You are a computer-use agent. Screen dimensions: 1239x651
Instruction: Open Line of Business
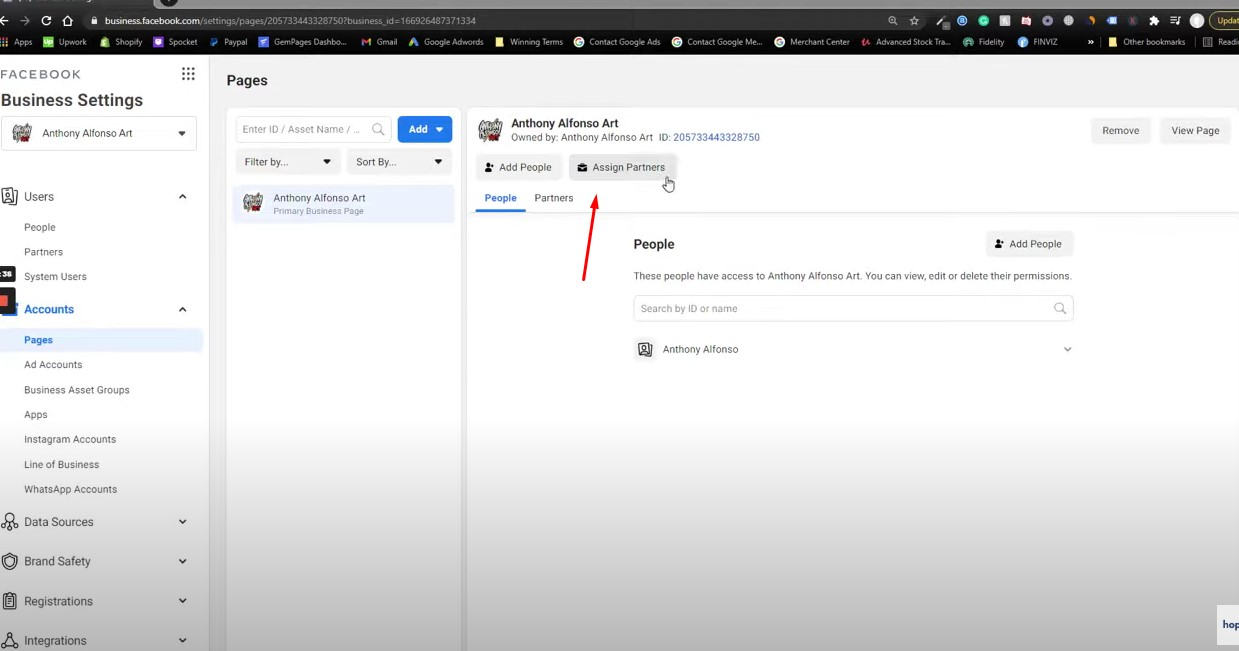click(x=62, y=465)
